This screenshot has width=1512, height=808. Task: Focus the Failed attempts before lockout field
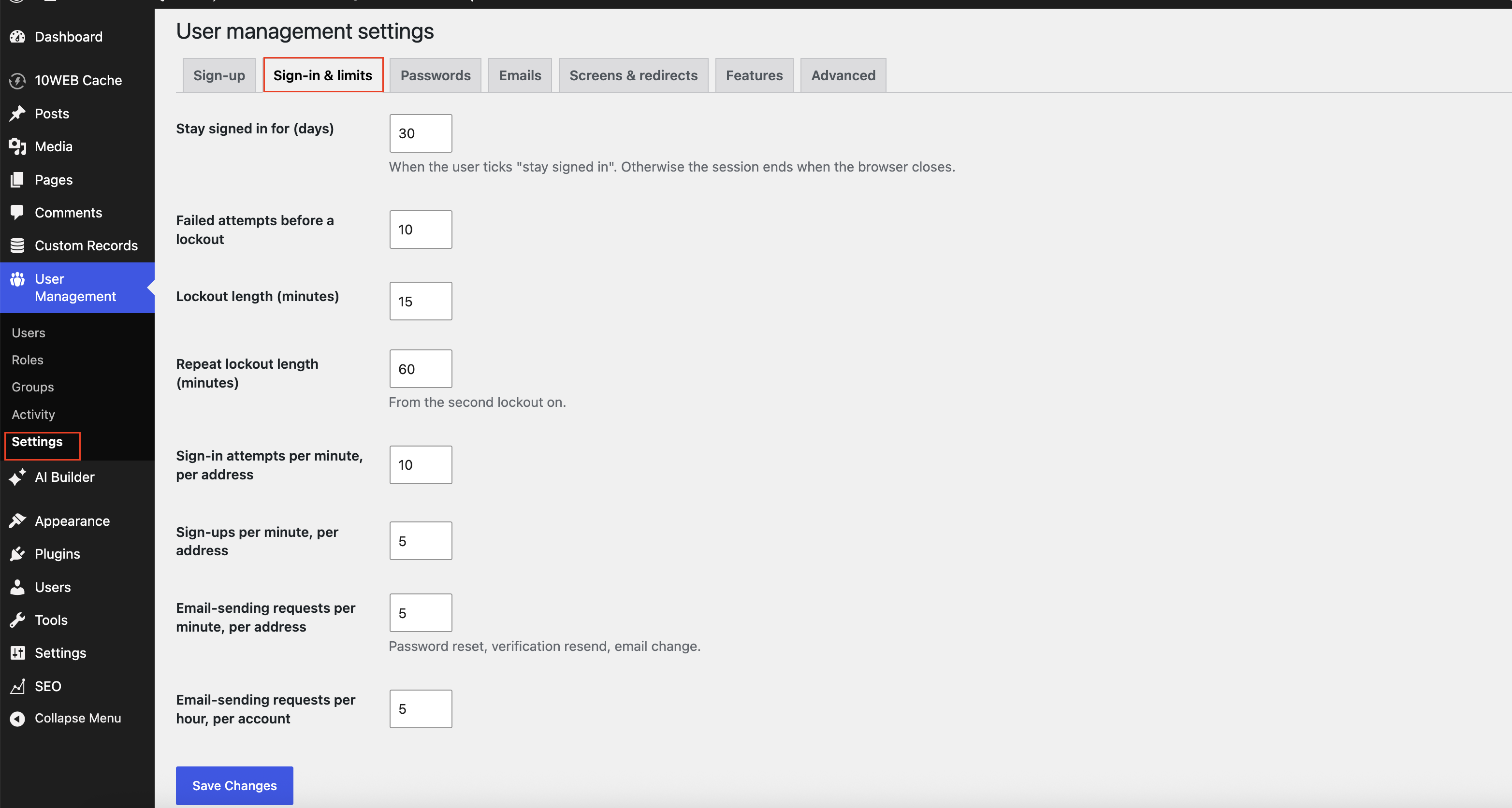tap(421, 230)
